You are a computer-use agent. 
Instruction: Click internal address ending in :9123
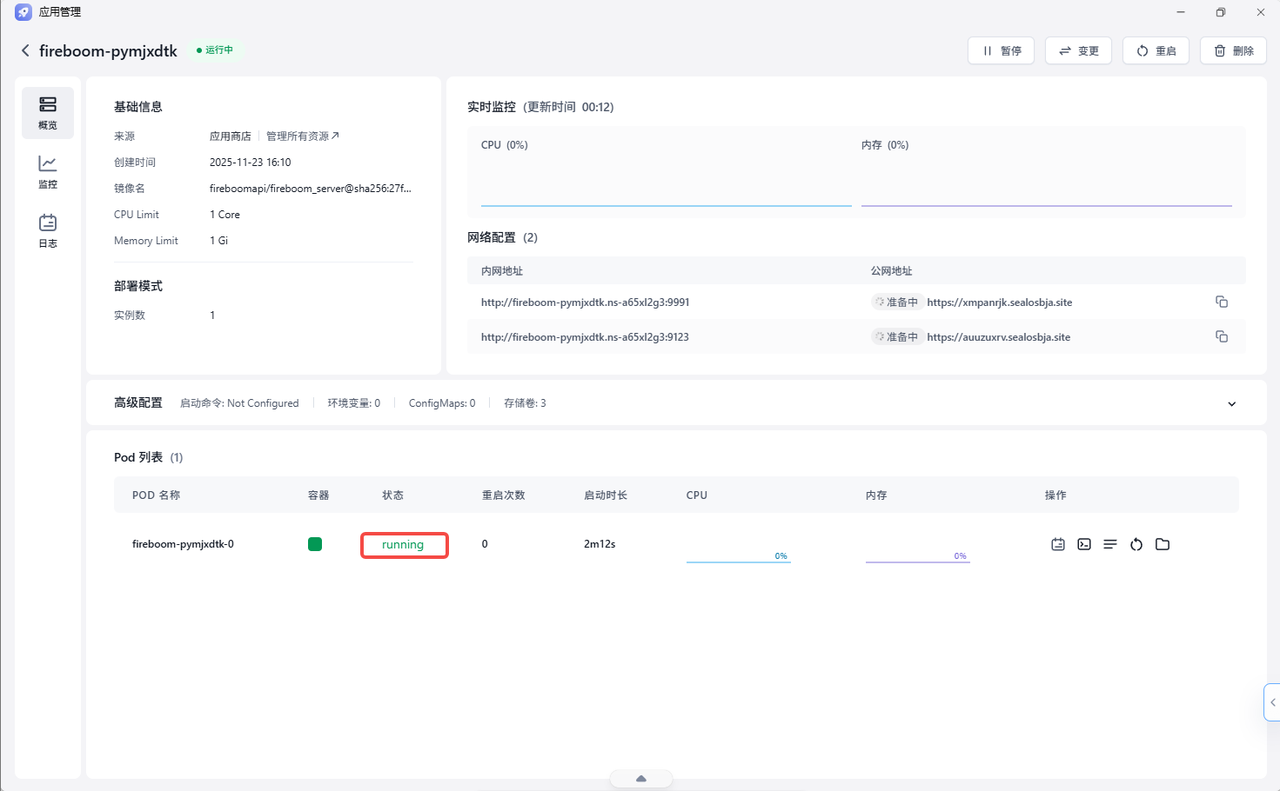click(x=585, y=337)
